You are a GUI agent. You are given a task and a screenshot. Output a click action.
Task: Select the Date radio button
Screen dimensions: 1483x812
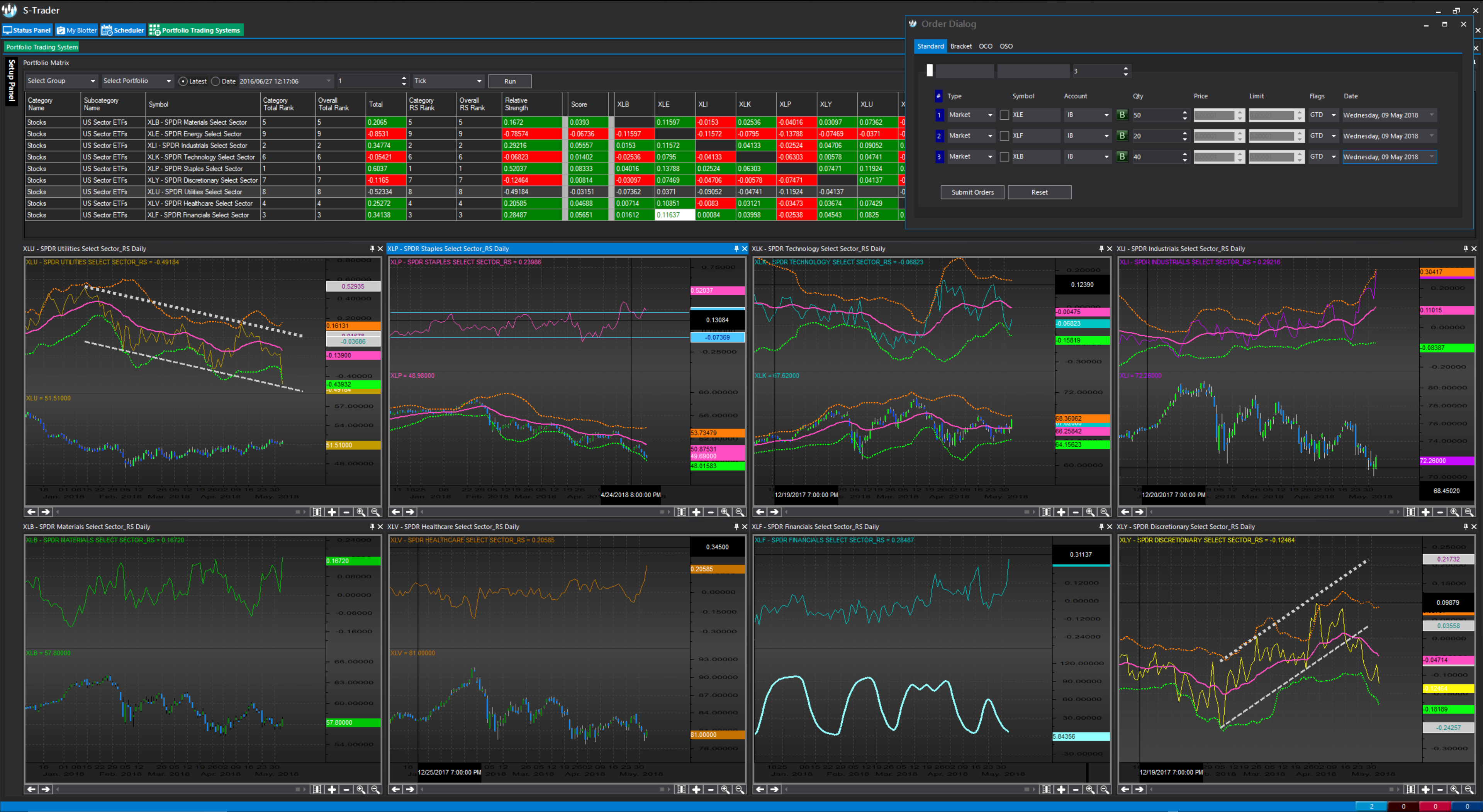[216, 81]
